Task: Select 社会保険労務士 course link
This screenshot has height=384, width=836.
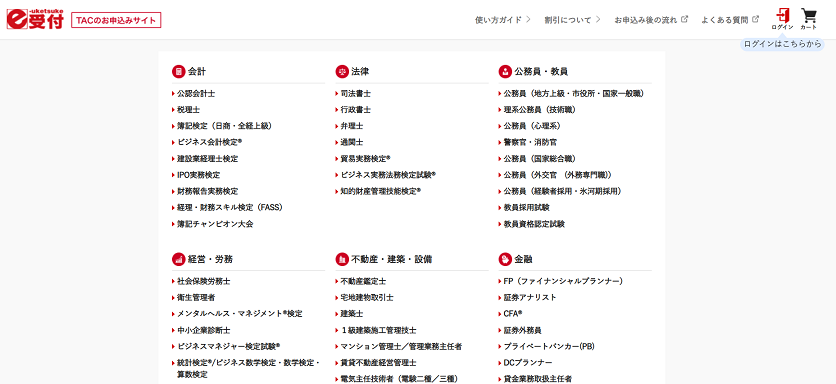Action: pyautogui.click(x=204, y=281)
